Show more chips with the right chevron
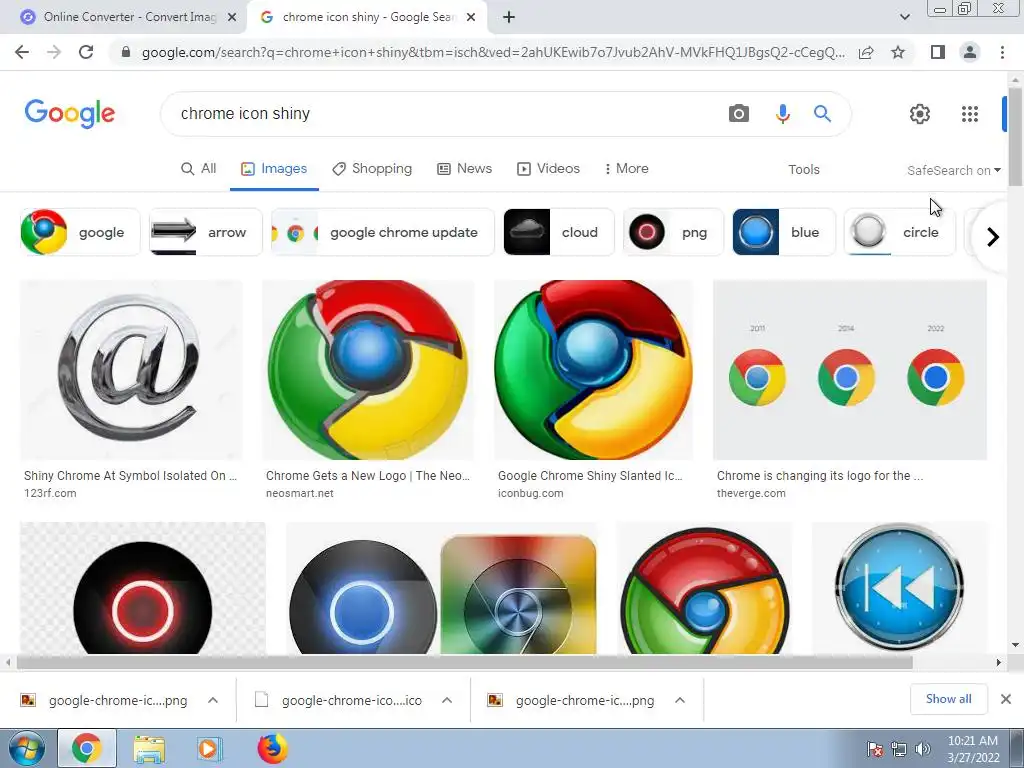1024x768 pixels. [993, 236]
